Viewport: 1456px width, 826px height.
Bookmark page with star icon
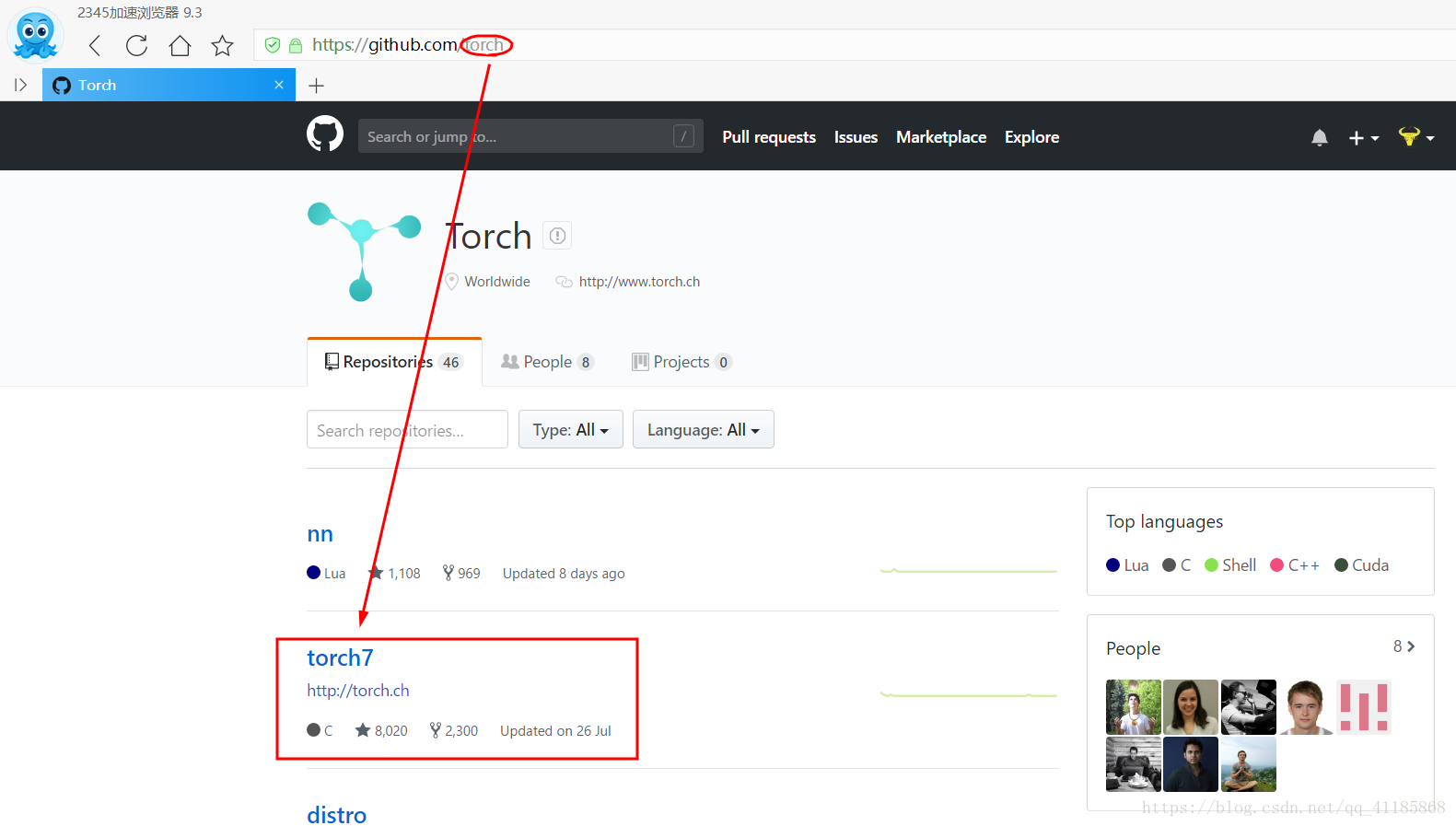point(222,45)
